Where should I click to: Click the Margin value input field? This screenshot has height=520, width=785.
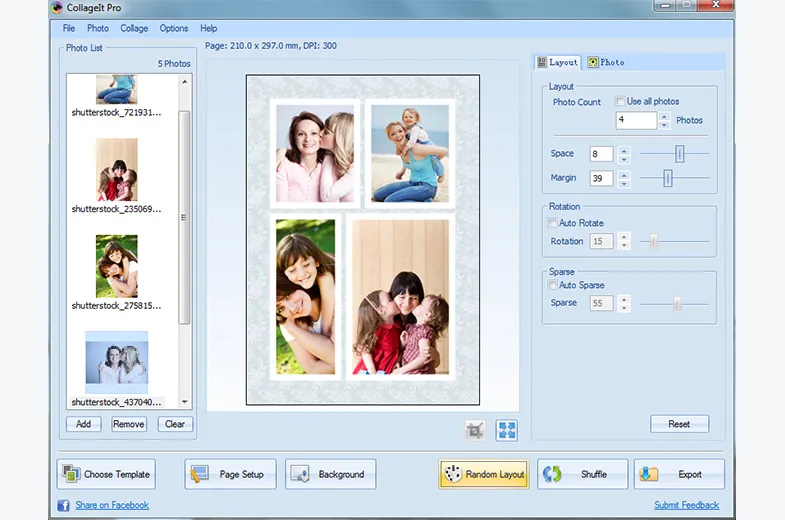click(x=601, y=178)
